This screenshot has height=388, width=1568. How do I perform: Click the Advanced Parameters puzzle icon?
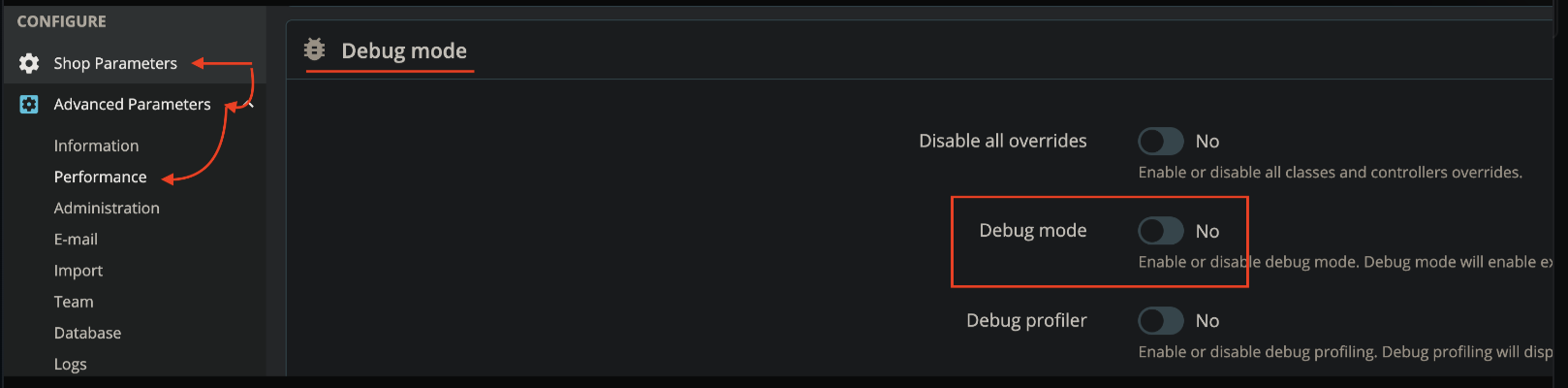29,104
